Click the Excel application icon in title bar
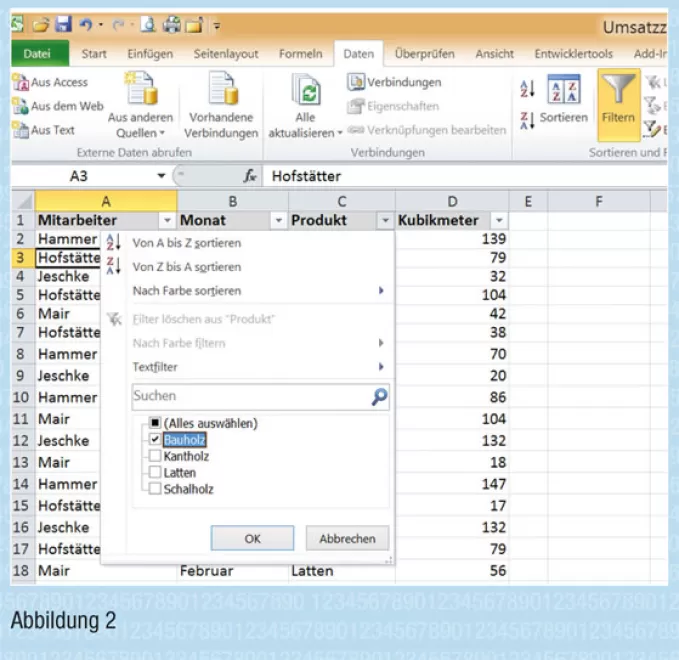The image size is (679, 660). 17,24
